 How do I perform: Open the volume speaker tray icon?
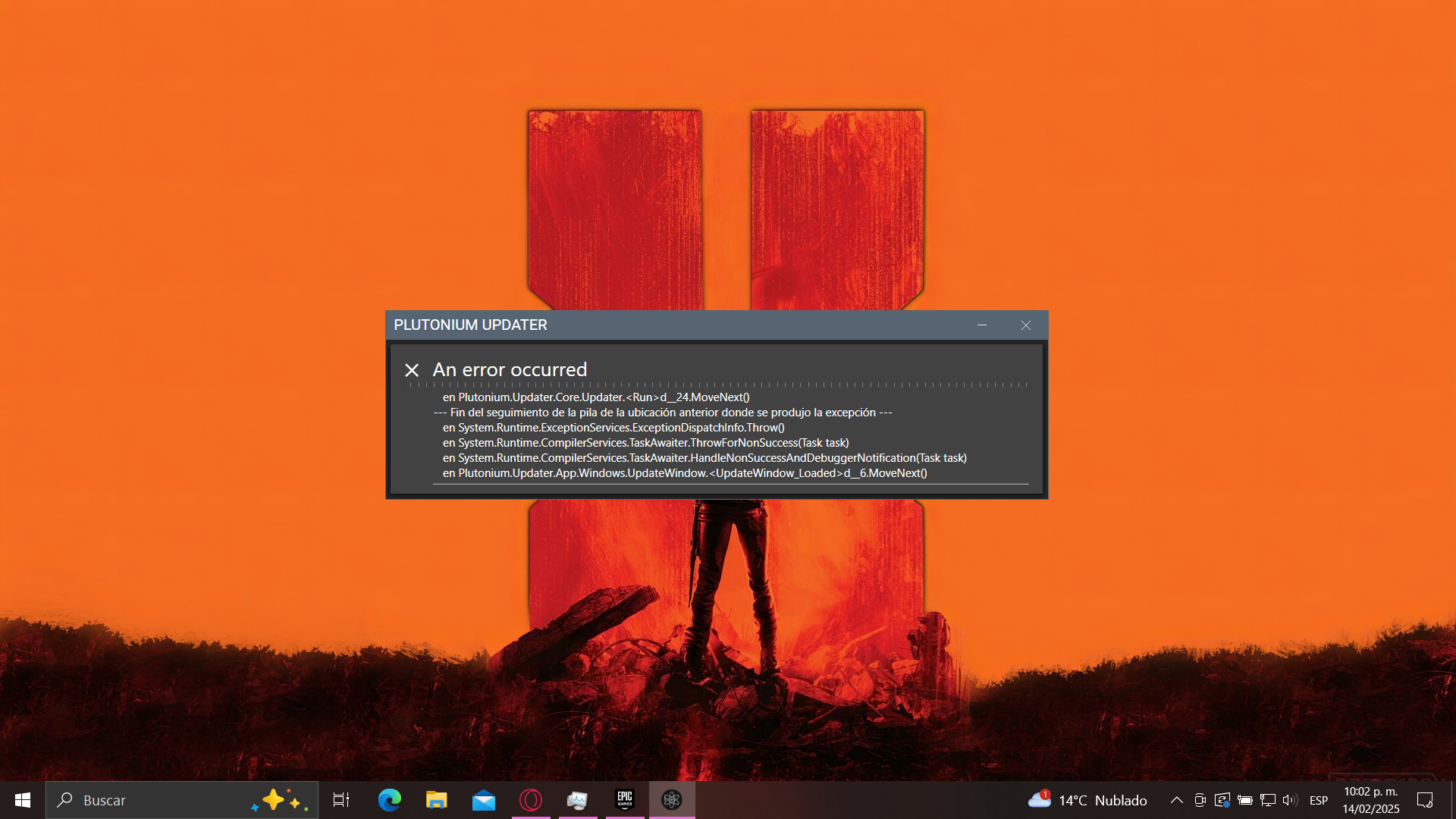(1290, 800)
